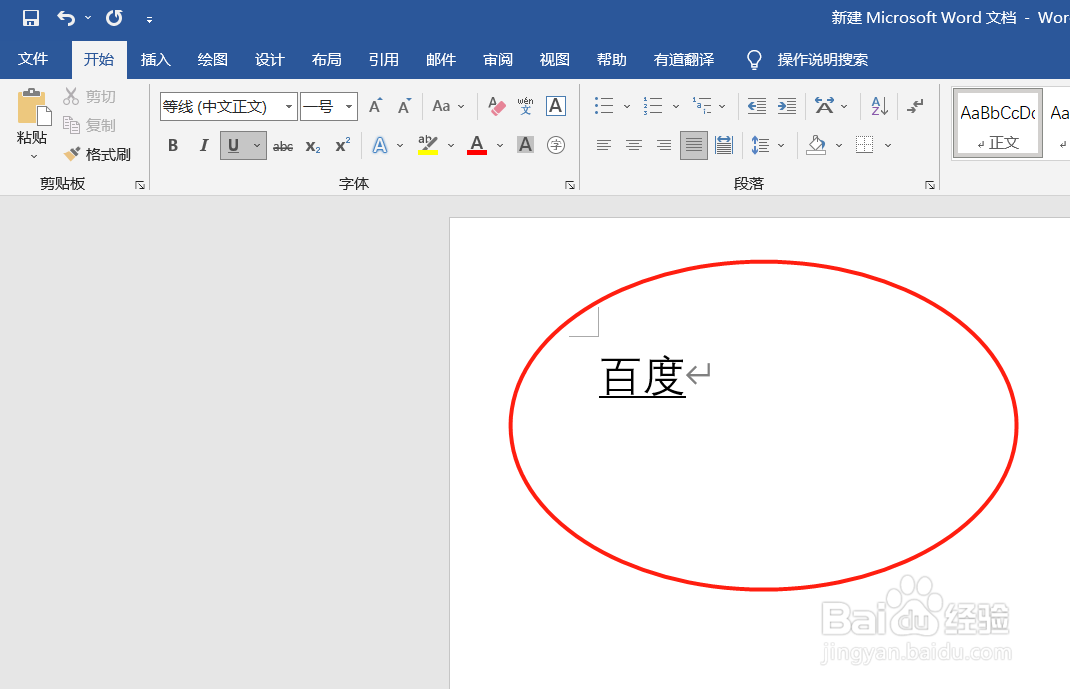
Task: Toggle strikethrough abc formatting
Action: 283,145
